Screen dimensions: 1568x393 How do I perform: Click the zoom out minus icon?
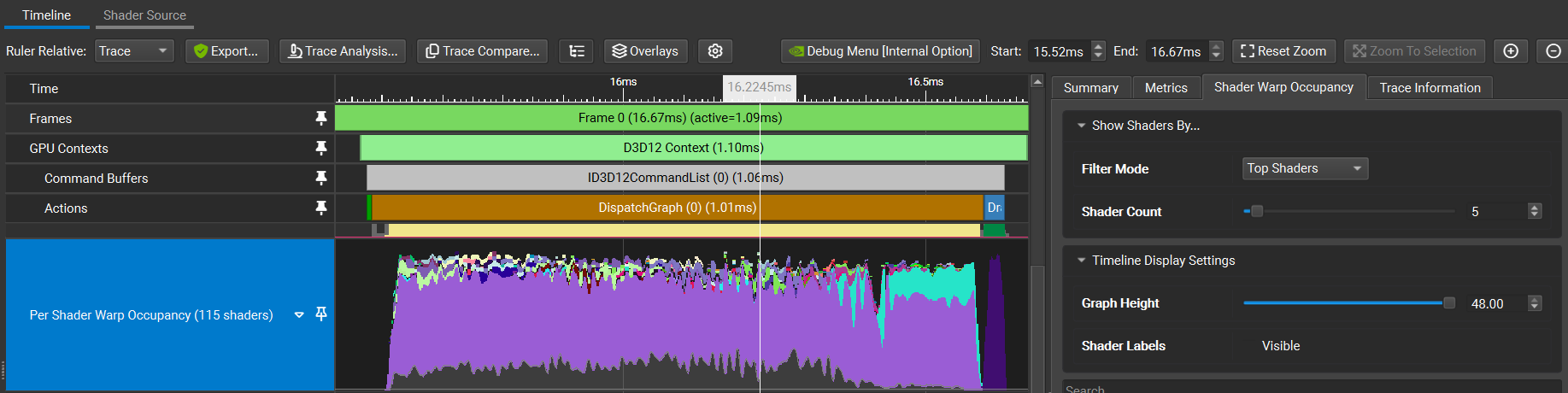[1553, 51]
